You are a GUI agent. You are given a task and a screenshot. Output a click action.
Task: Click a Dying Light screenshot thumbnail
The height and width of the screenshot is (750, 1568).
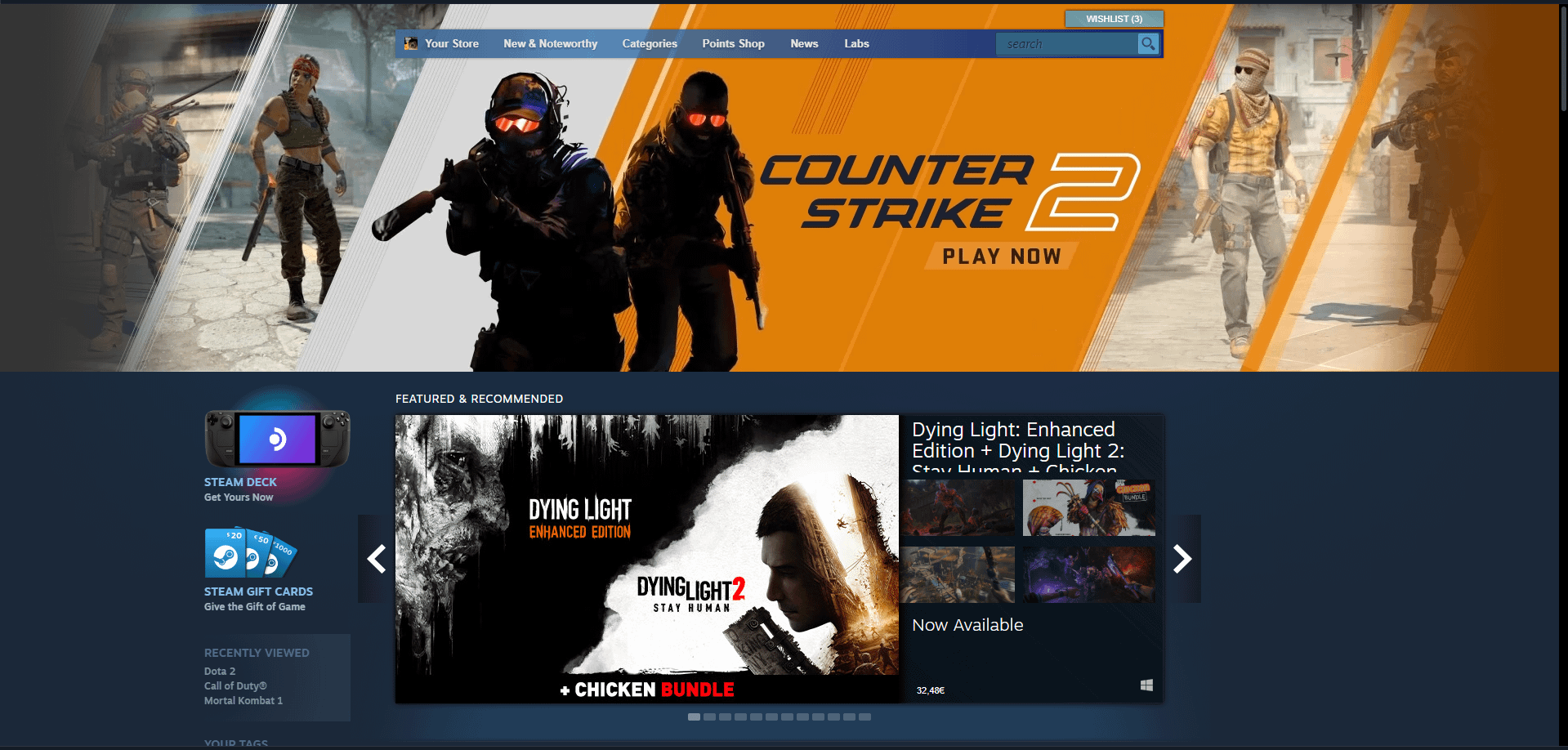pos(958,507)
